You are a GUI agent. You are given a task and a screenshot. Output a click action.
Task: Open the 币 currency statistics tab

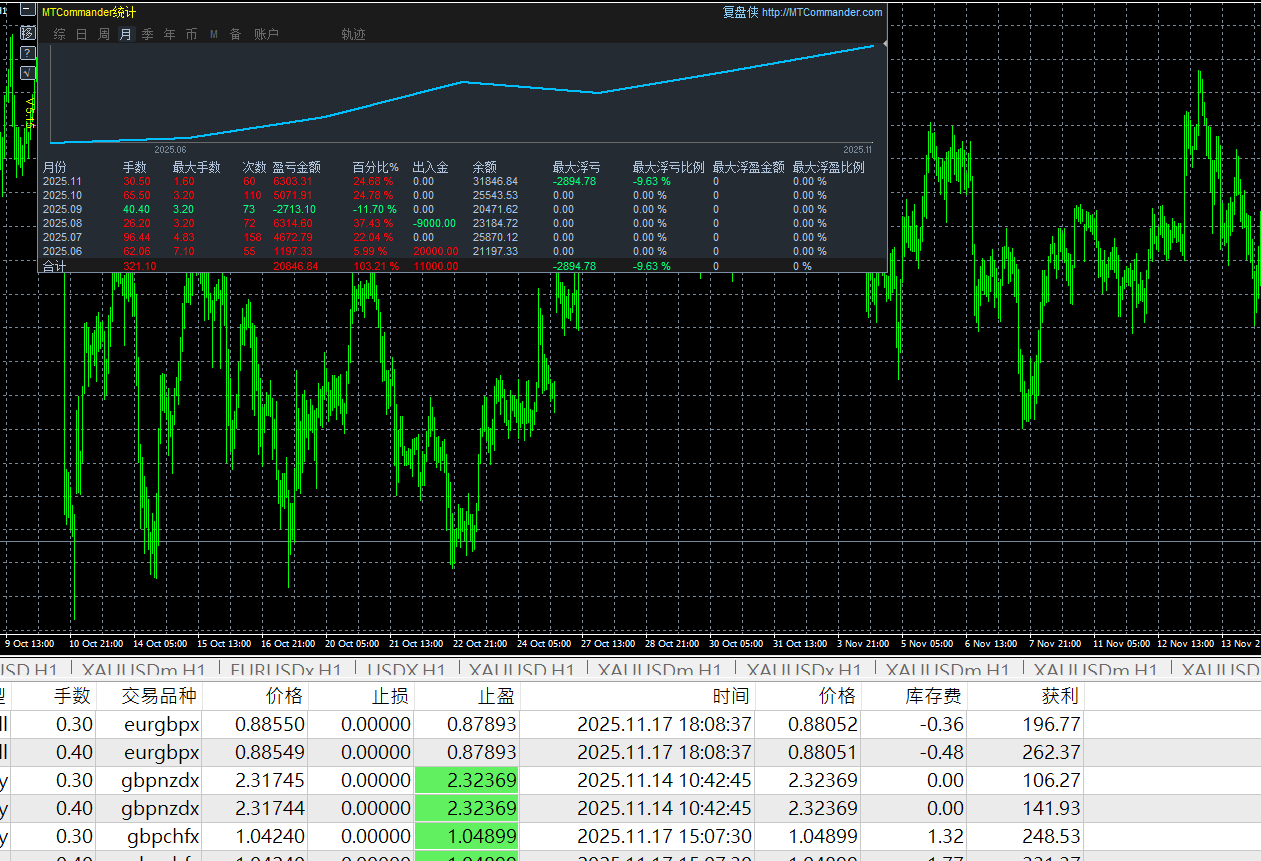coord(191,34)
